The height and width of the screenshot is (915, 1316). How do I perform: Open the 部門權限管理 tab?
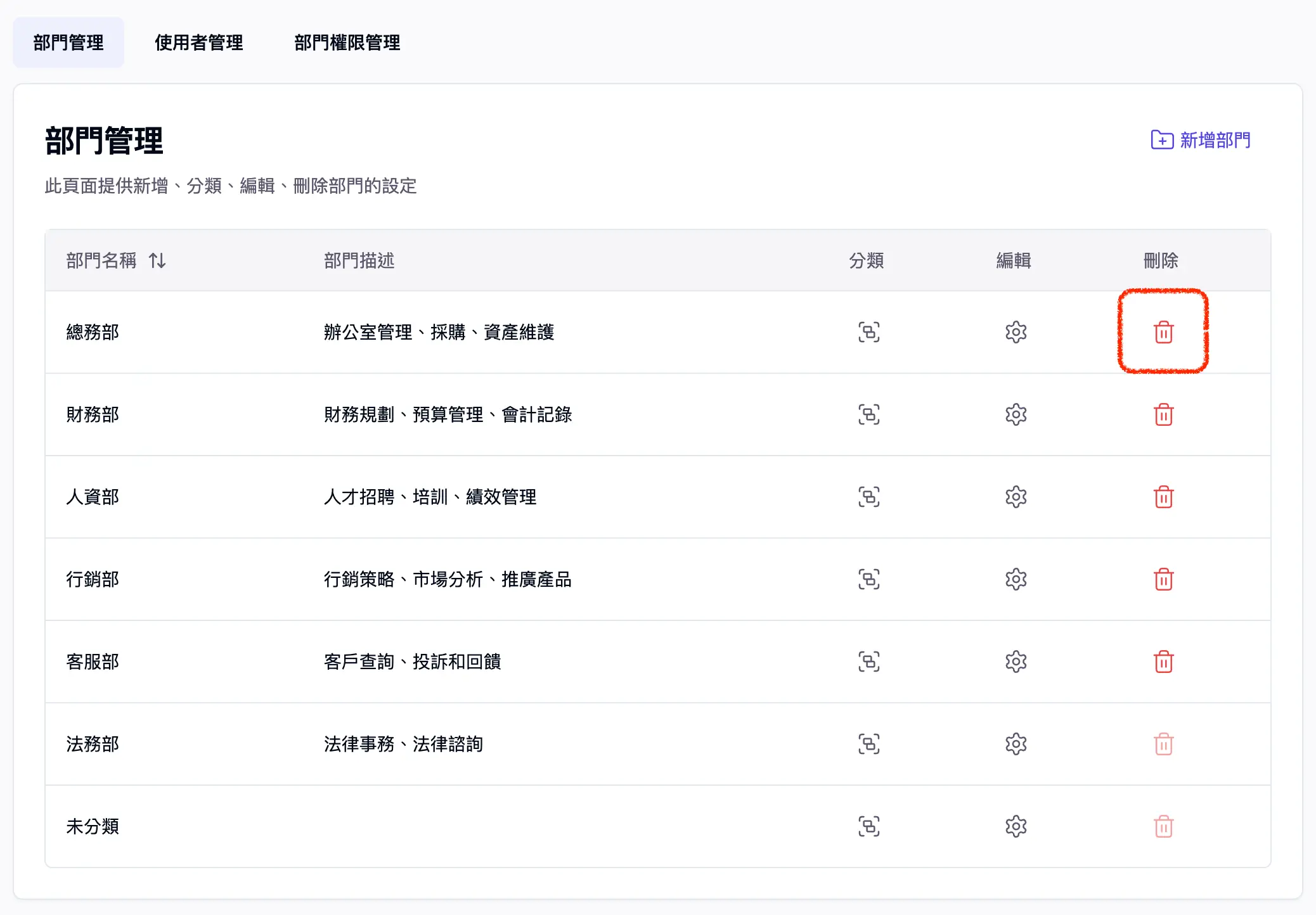pyautogui.click(x=347, y=42)
